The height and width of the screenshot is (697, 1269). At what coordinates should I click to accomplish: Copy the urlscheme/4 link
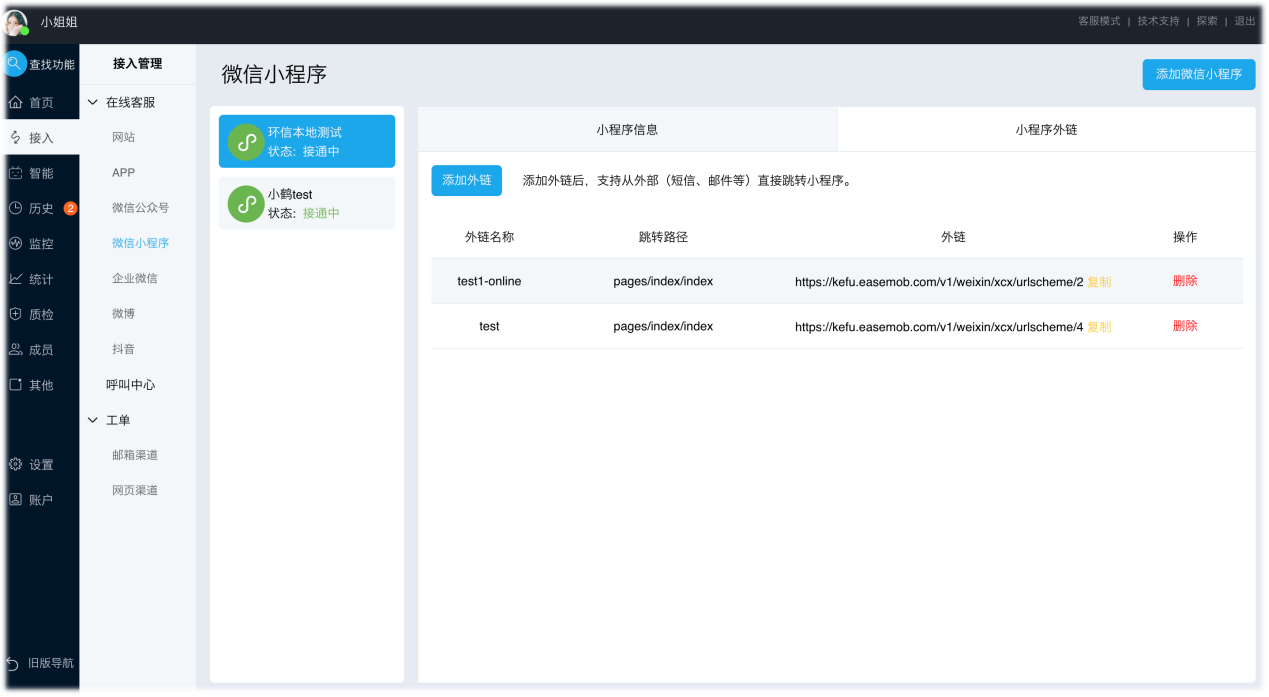(x=1099, y=327)
